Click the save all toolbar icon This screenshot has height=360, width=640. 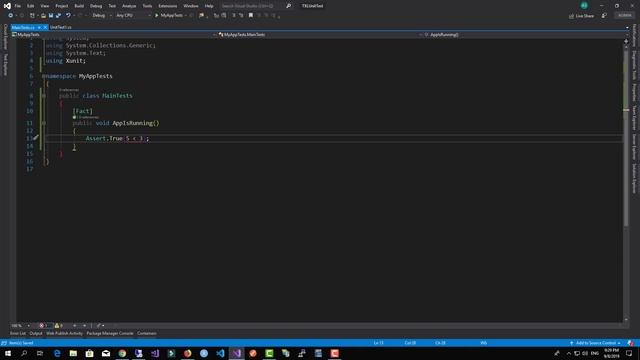pyautogui.click(x=58, y=16)
